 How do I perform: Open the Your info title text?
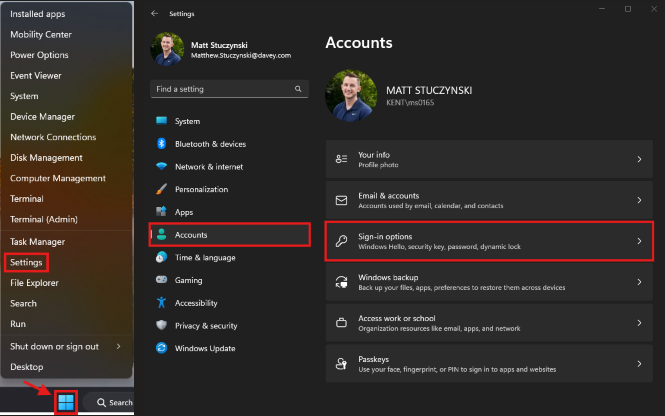pyautogui.click(x=374, y=155)
